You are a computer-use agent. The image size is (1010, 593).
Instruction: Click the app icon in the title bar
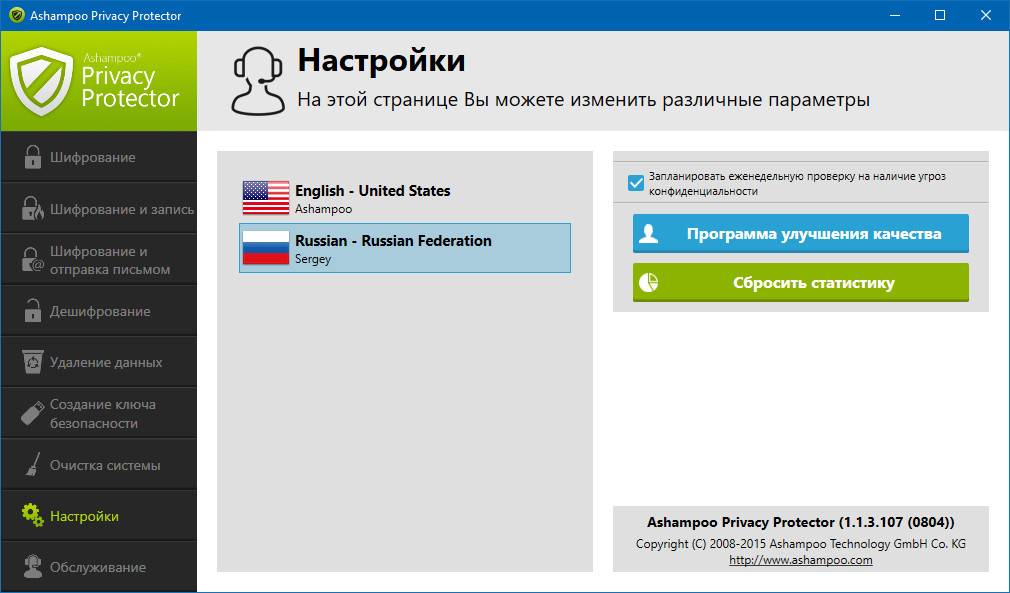pyautogui.click(x=17, y=15)
